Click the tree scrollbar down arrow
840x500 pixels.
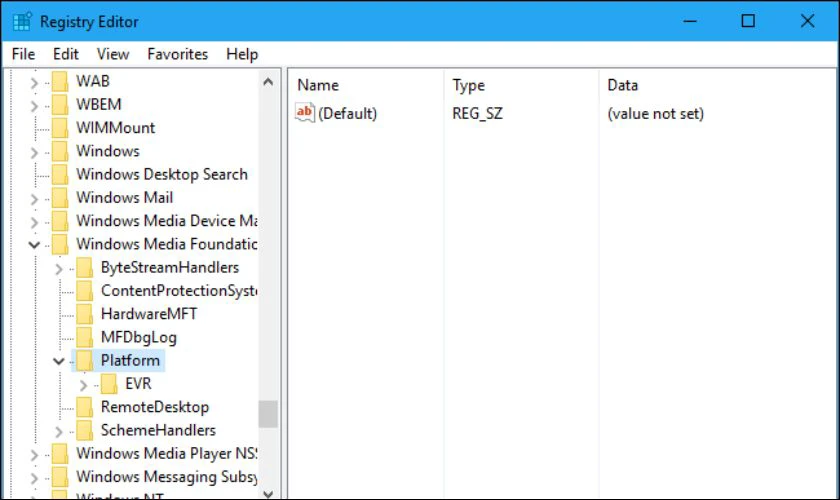[x=268, y=494]
